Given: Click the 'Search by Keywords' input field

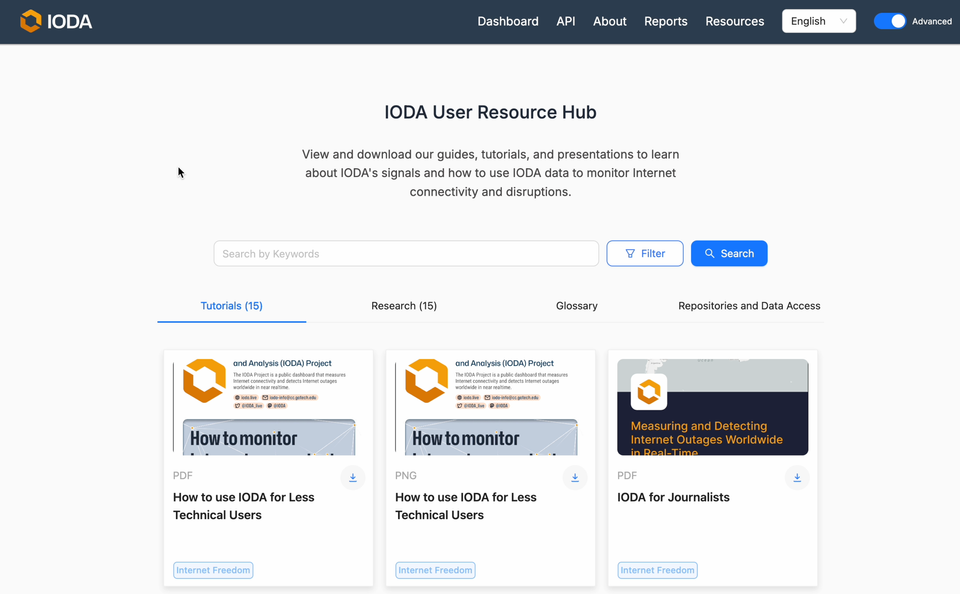Looking at the screenshot, I should [405, 253].
